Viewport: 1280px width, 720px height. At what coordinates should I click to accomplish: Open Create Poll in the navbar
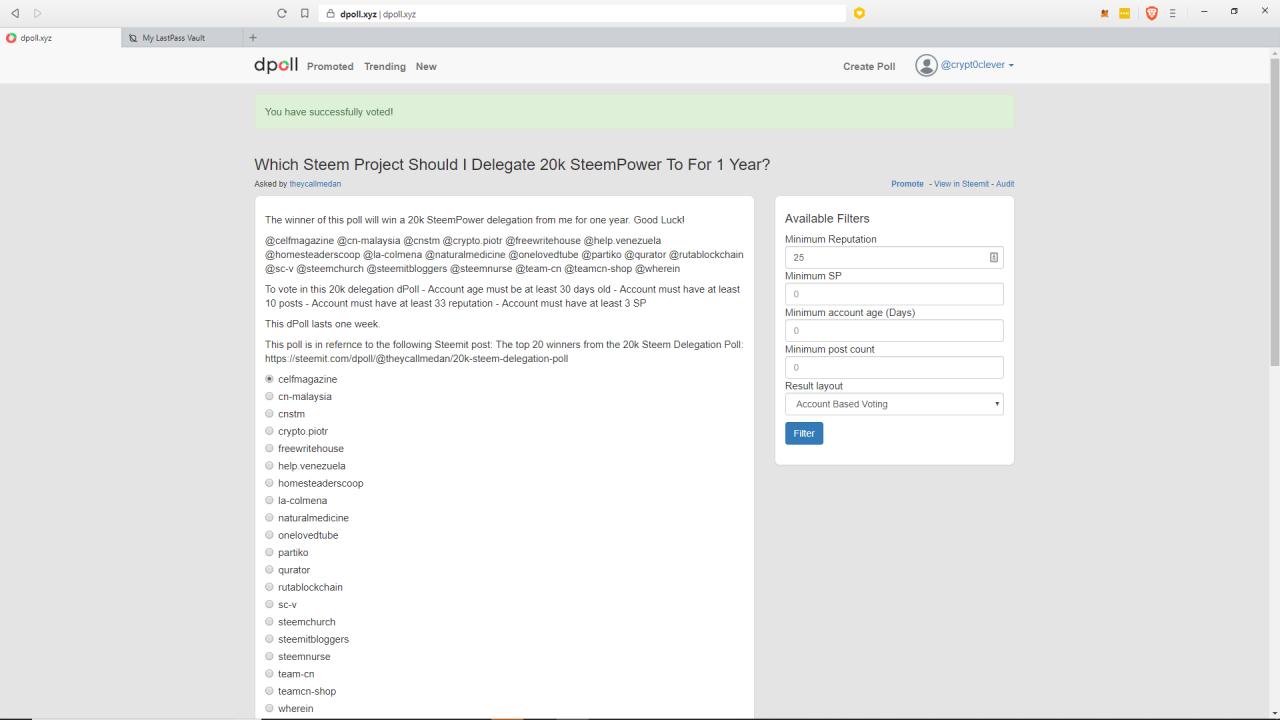(869, 67)
